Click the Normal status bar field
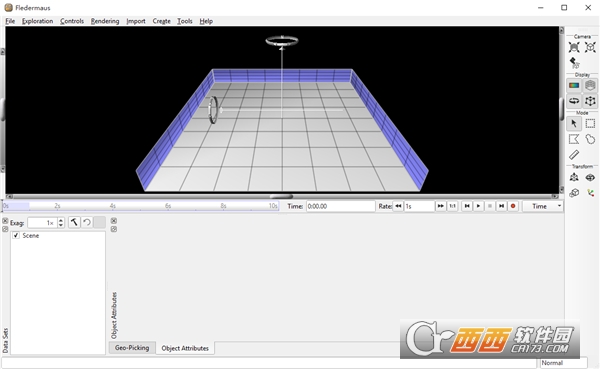 click(x=563, y=363)
